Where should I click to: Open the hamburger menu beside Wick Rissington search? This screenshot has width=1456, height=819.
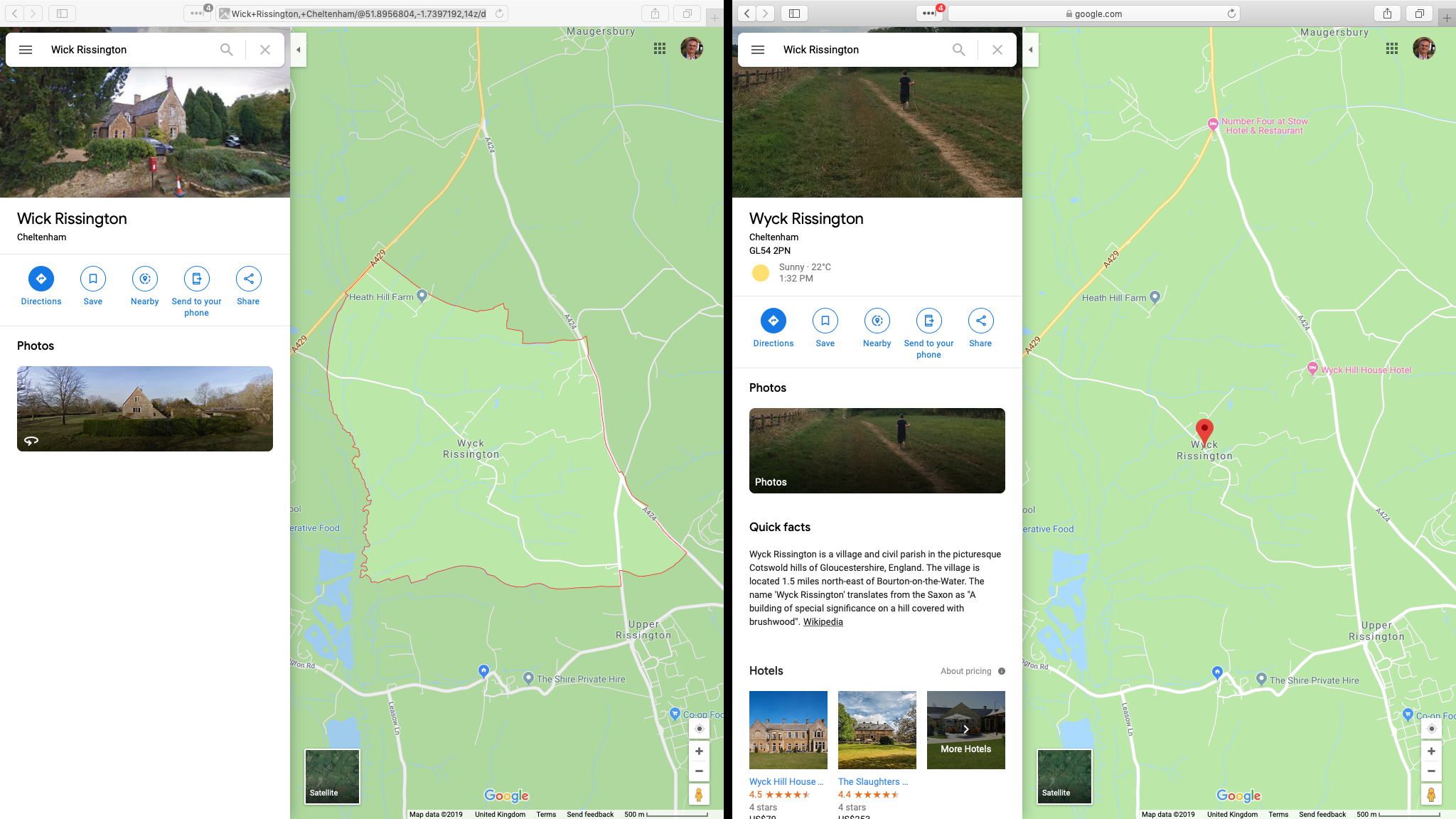pyautogui.click(x=26, y=49)
